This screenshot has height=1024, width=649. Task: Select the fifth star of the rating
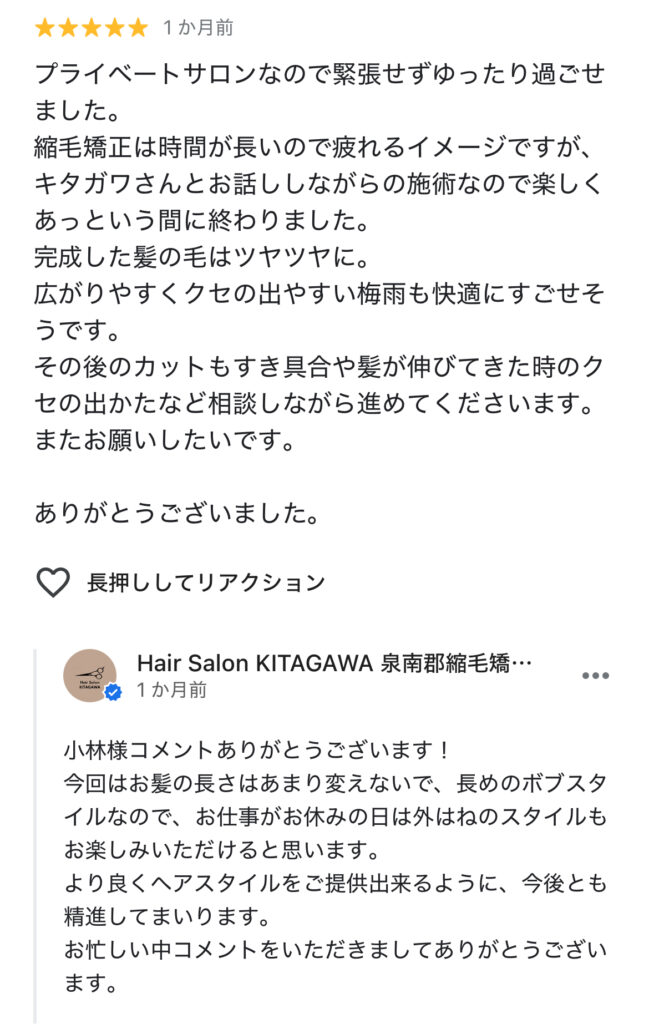tap(138, 27)
